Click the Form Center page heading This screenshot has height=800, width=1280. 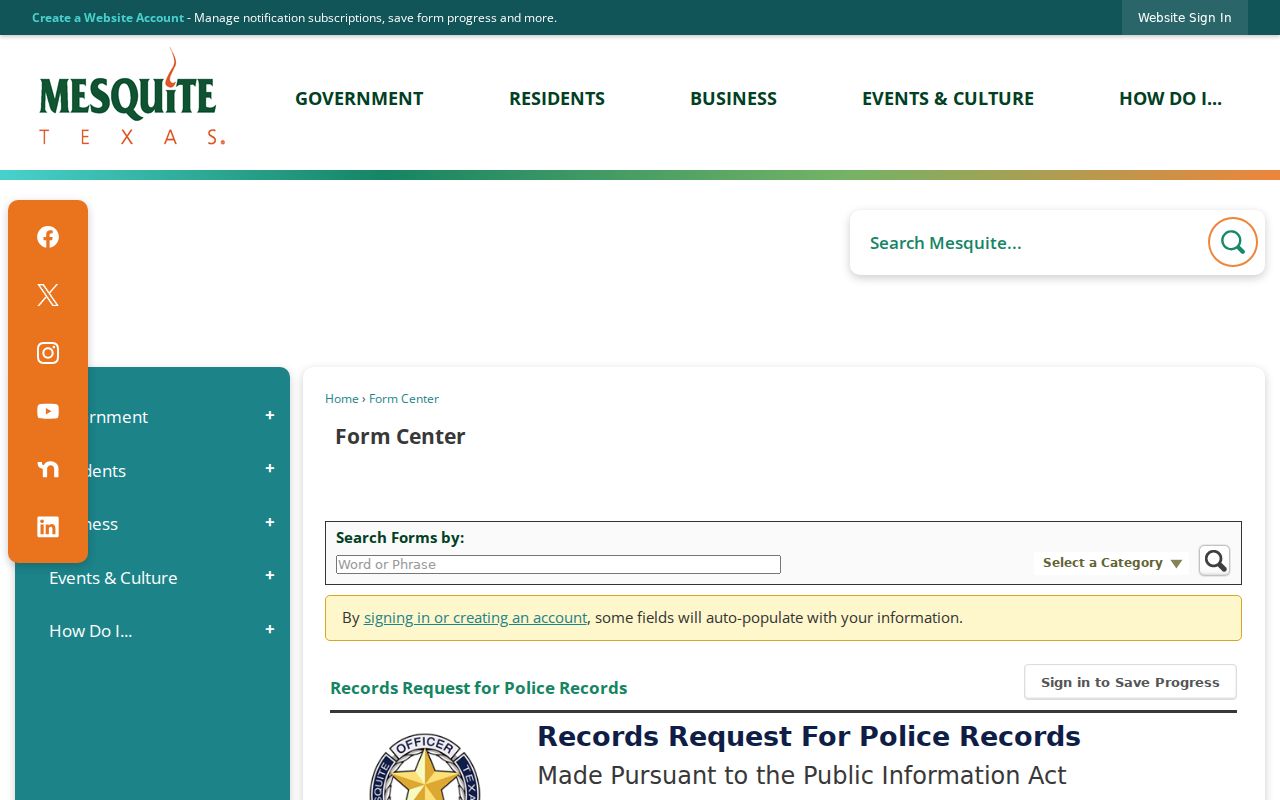click(x=400, y=437)
